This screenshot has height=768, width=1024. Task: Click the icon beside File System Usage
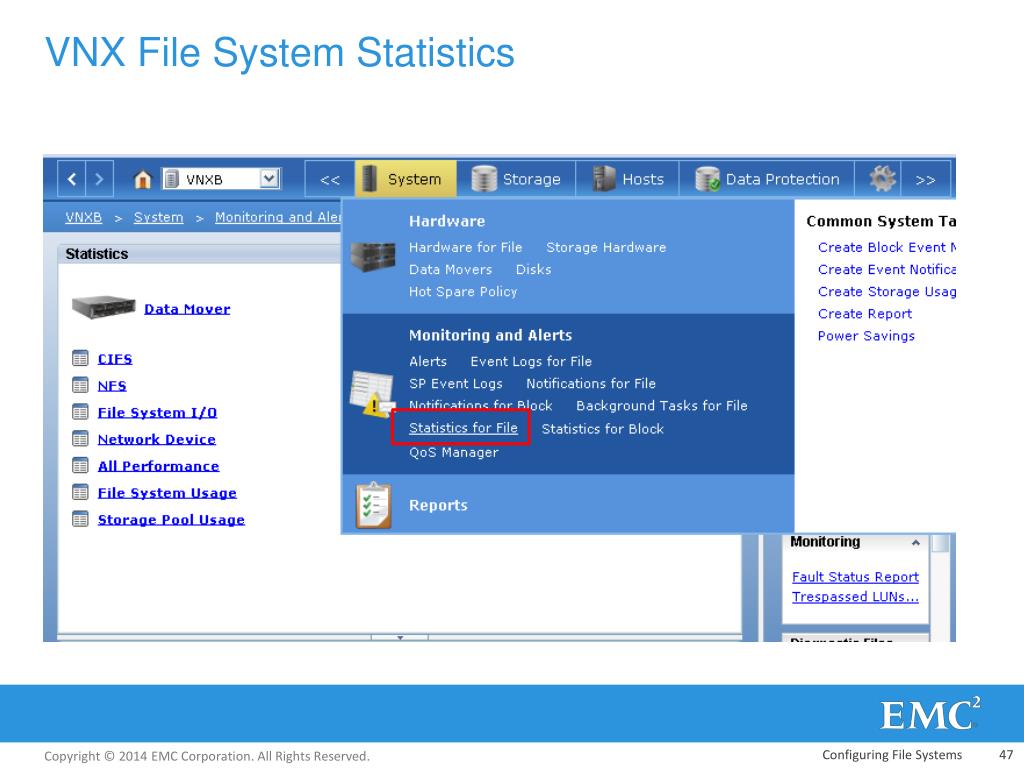coord(80,492)
